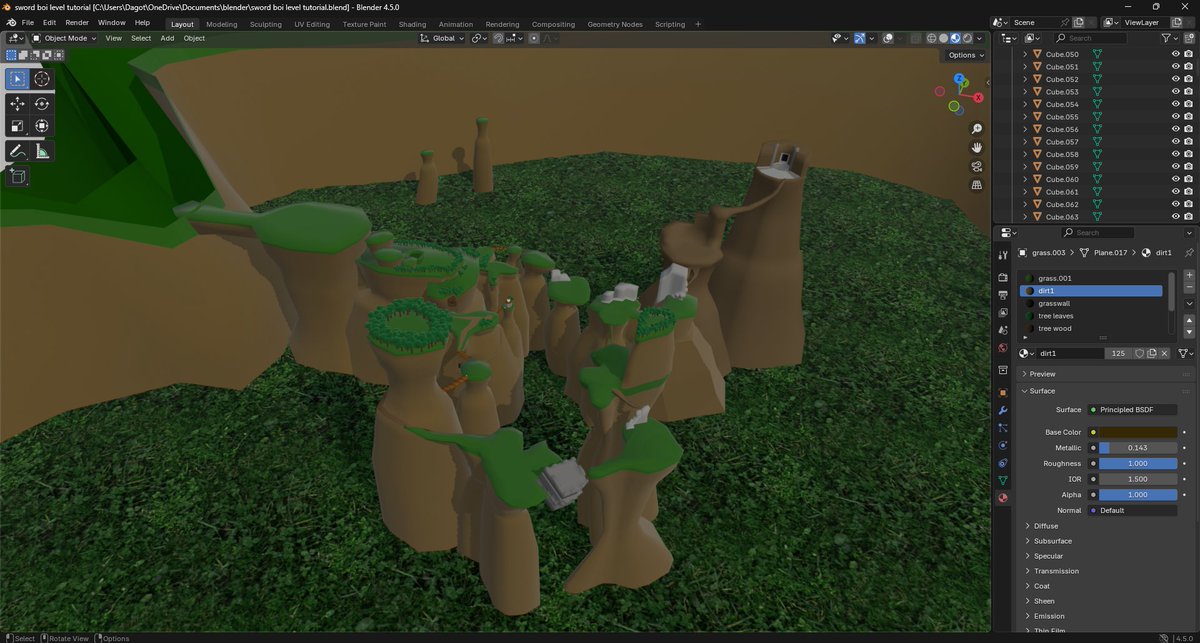Adjust the Metallic slider
The height and width of the screenshot is (643, 1200).
pos(1138,448)
